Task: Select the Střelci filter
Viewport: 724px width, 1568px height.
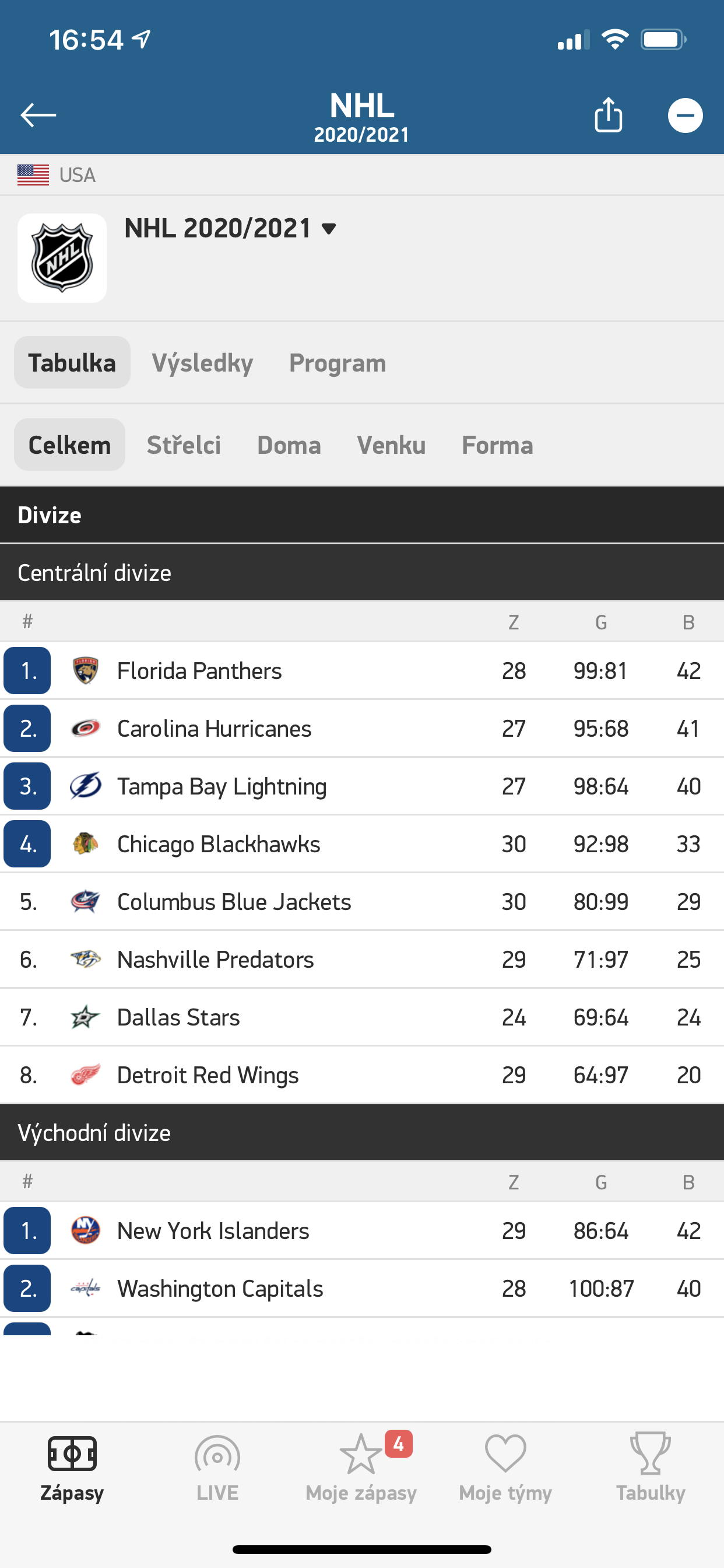Action: pos(184,445)
